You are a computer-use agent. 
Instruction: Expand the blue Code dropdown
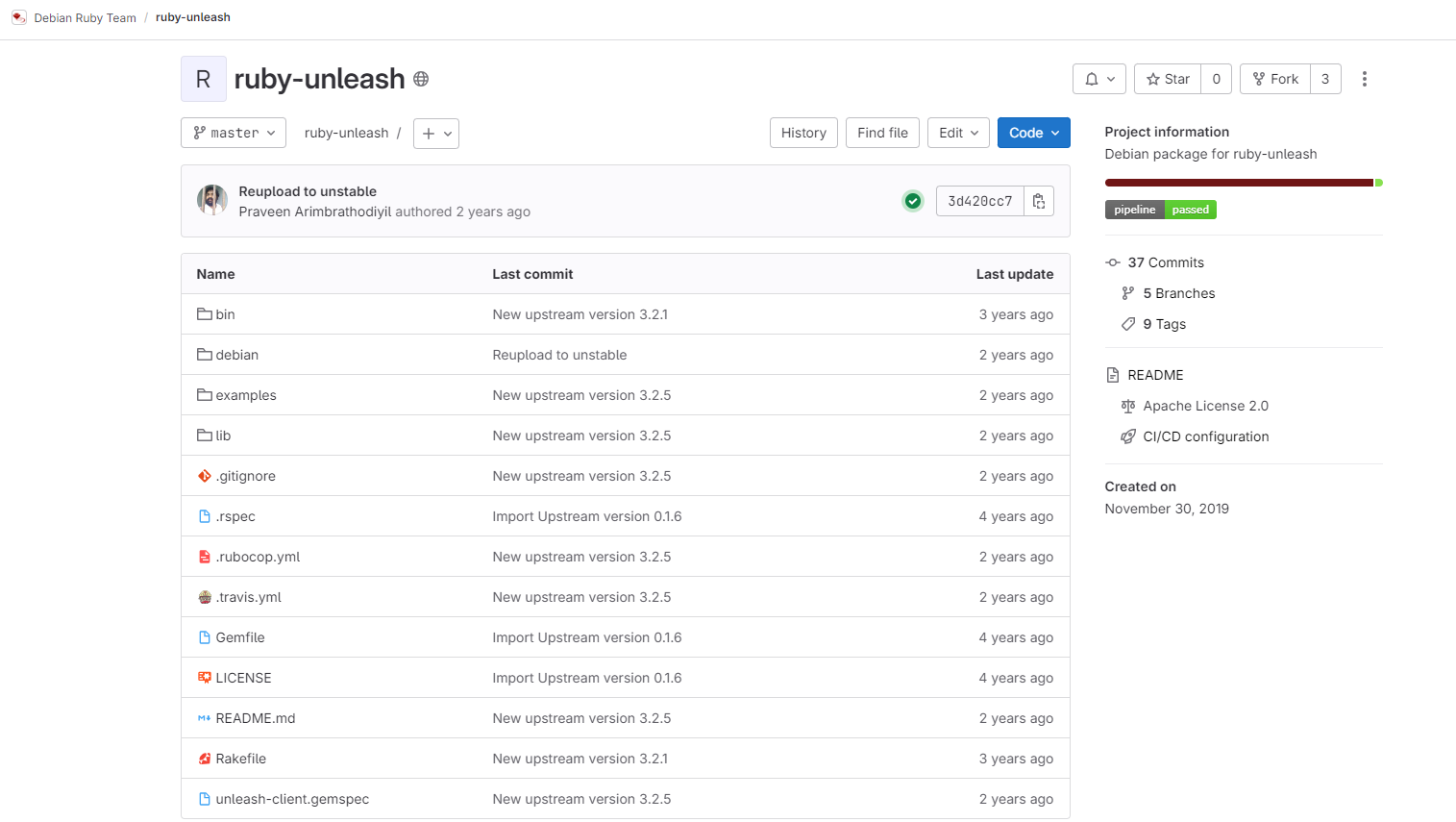click(x=1034, y=133)
